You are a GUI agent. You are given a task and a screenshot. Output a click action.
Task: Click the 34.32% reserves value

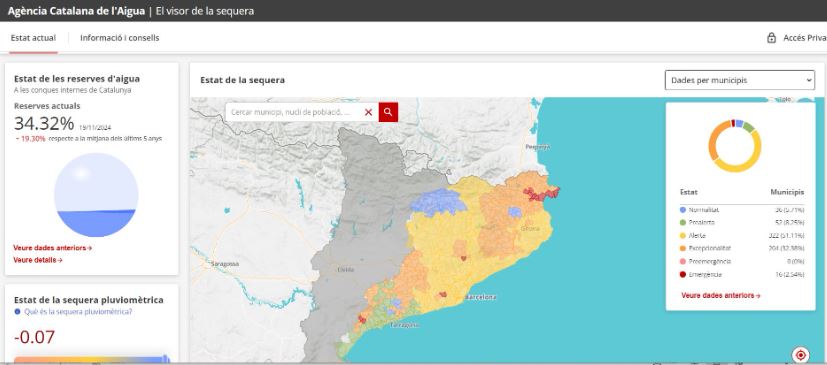[44, 124]
